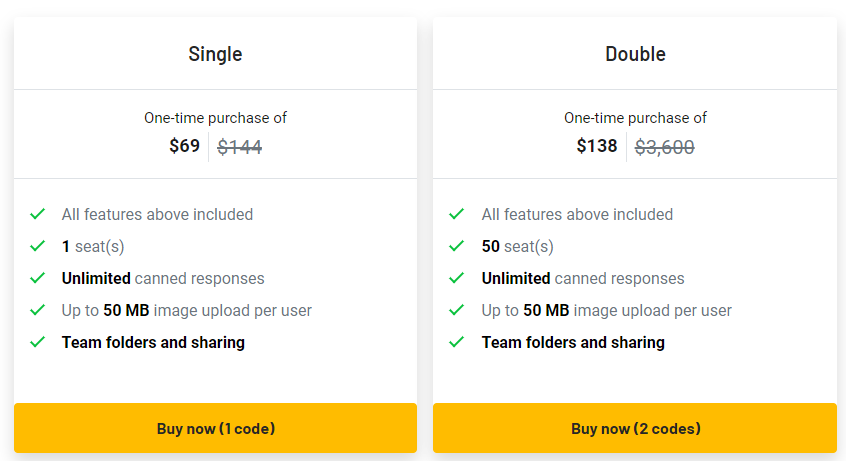Click the Buy now (2 codes) button

(635, 428)
